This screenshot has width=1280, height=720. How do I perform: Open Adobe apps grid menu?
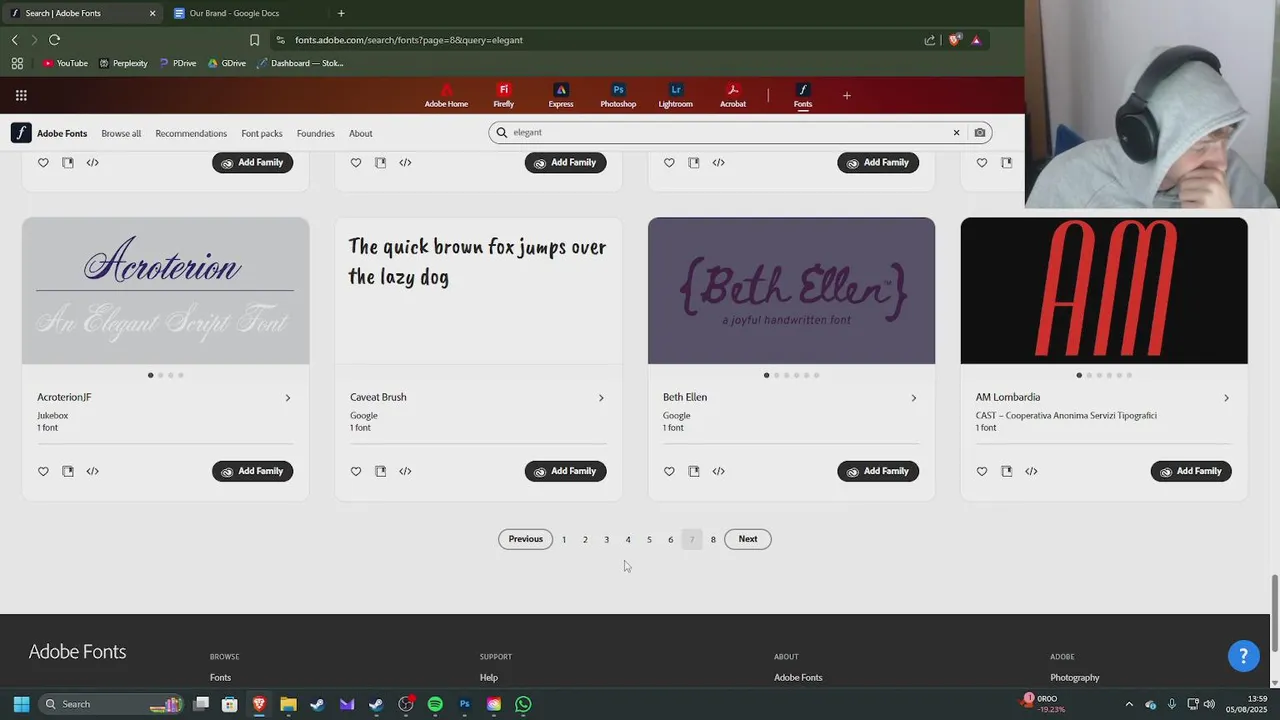21,96
